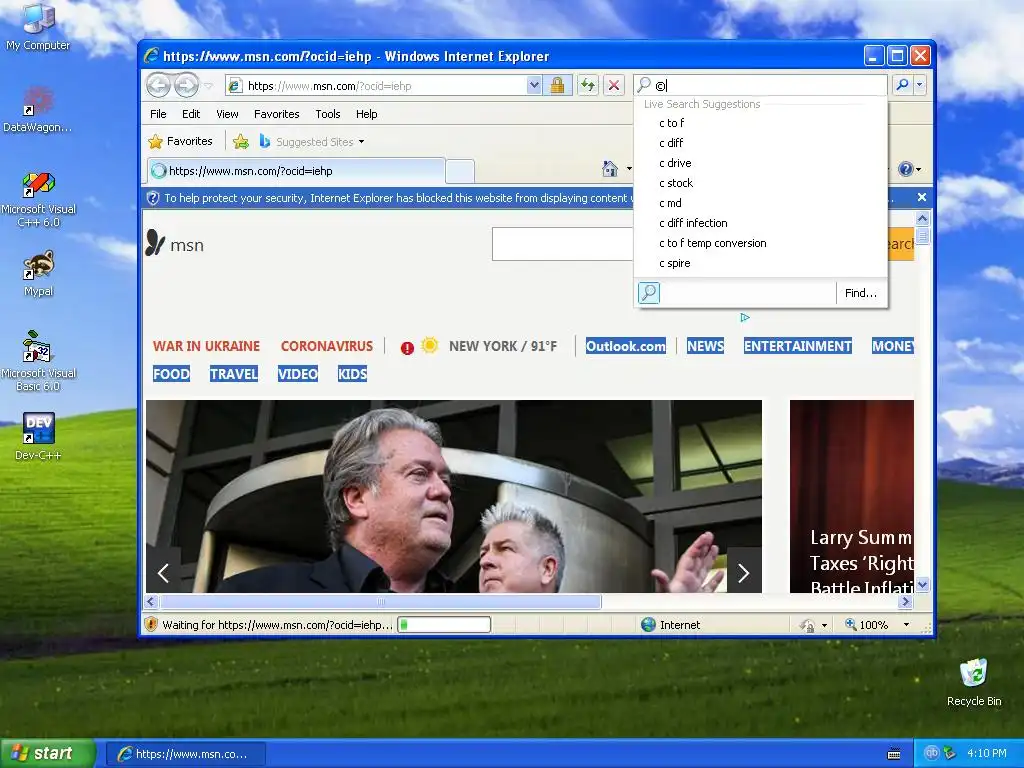Click the carousel previous arrow
The image size is (1024, 768).
click(x=163, y=573)
